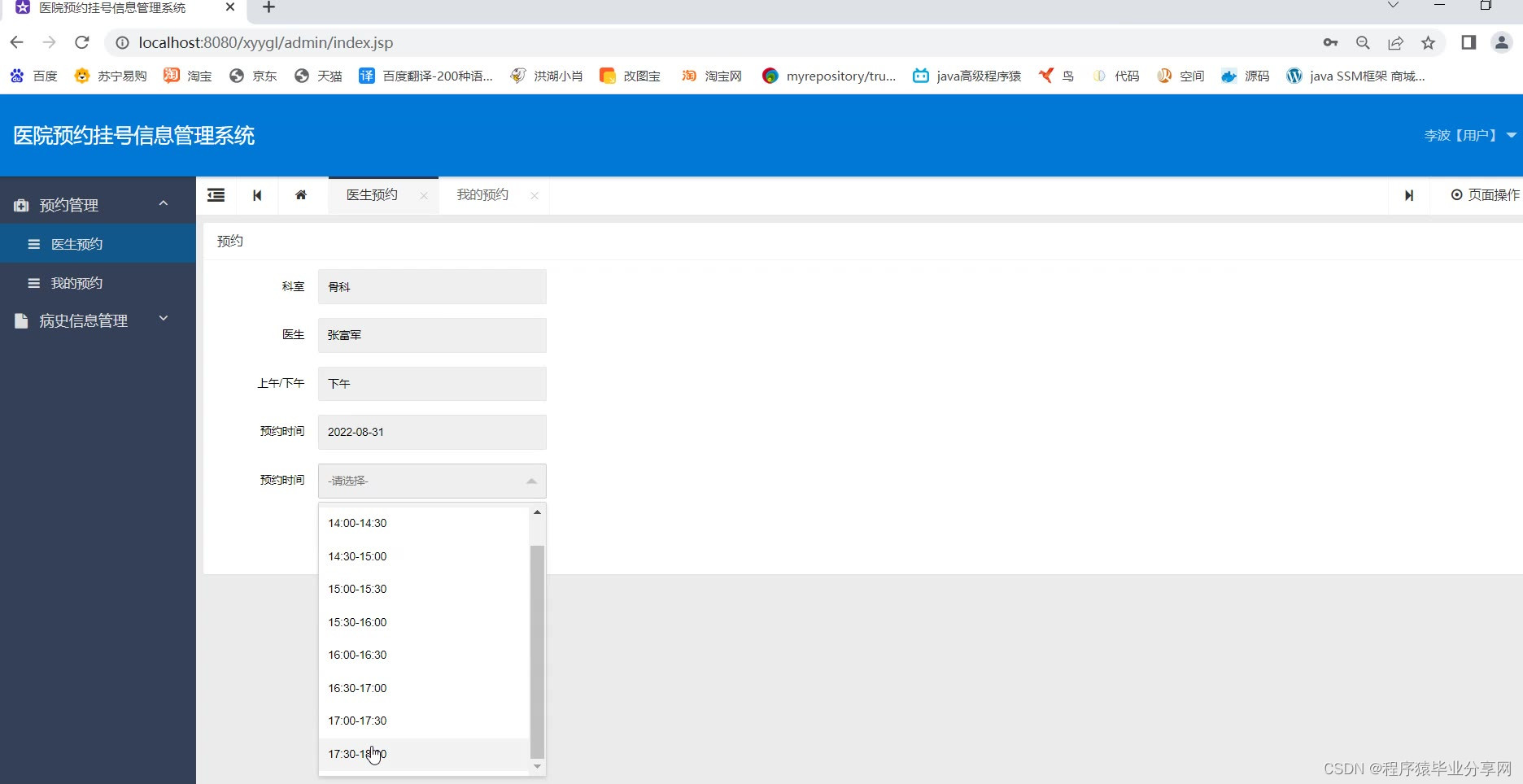Toggle the sidebar menu collapse icon
The height and width of the screenshot is (784, 1523).
pyautogui.click(x=216, y=195)
